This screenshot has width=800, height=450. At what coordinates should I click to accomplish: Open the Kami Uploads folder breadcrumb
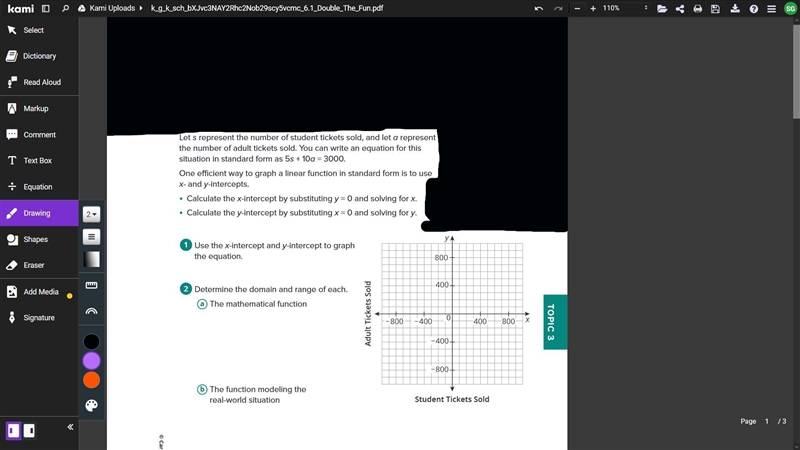pos(111,8)
